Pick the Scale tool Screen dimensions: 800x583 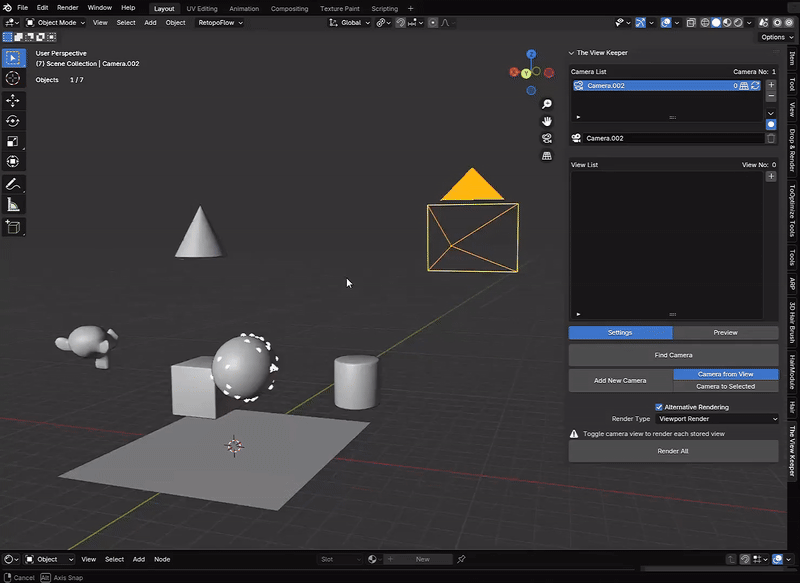coord(13,141)
